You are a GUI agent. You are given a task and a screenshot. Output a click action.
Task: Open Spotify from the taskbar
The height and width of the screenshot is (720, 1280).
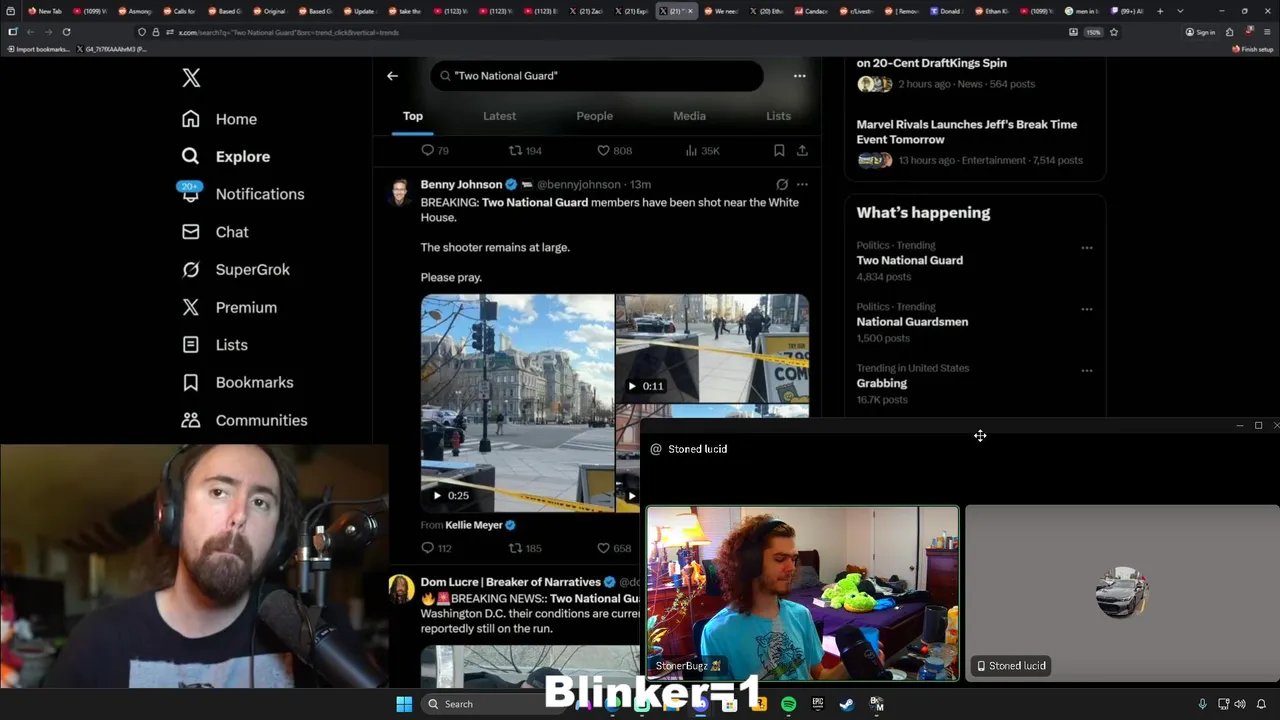point(788,704)
